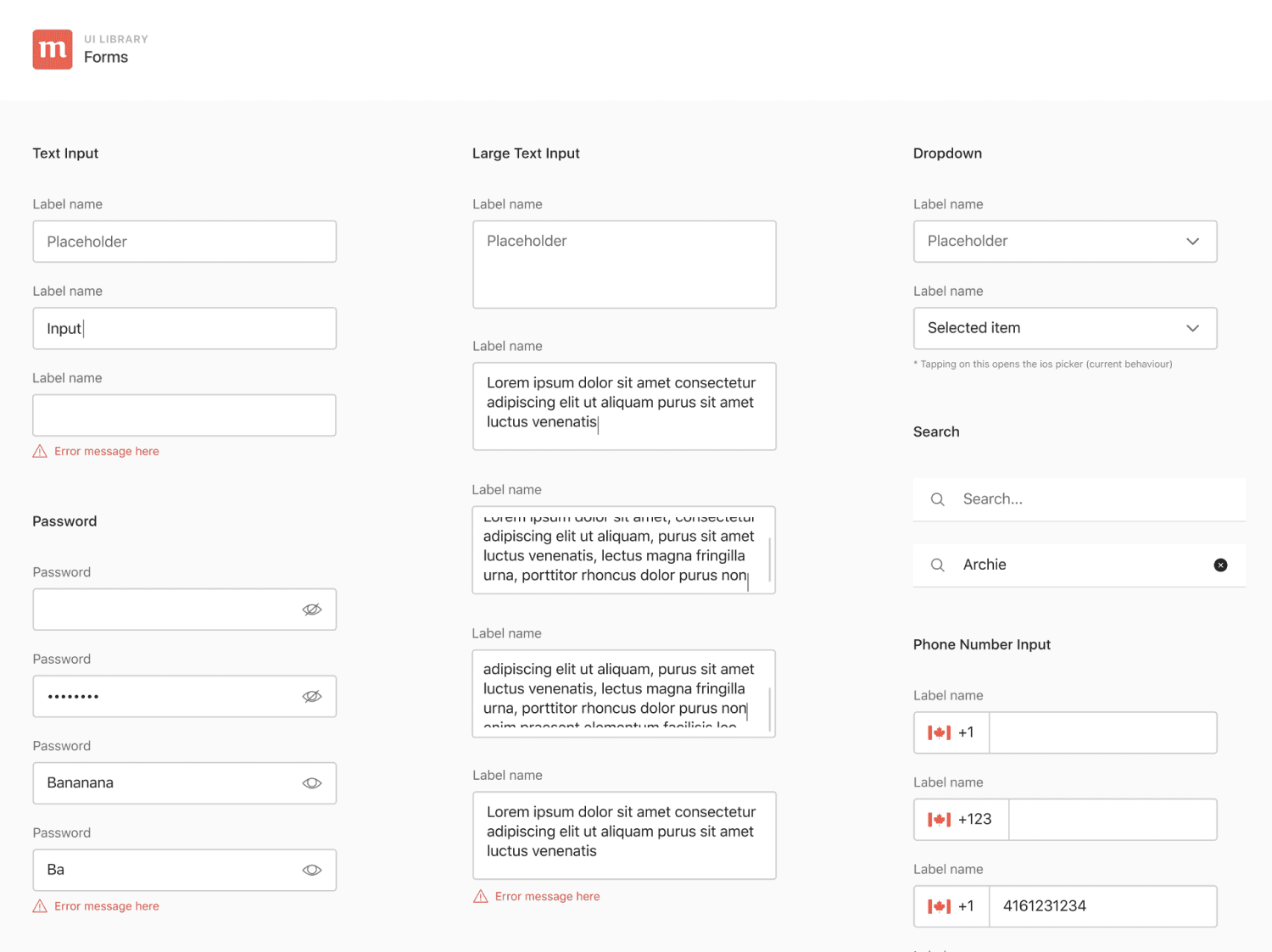This screenshot has width=1272, height=952.
Task: Click the UI LIBRARY header text
Action: [x=116, y=39]
